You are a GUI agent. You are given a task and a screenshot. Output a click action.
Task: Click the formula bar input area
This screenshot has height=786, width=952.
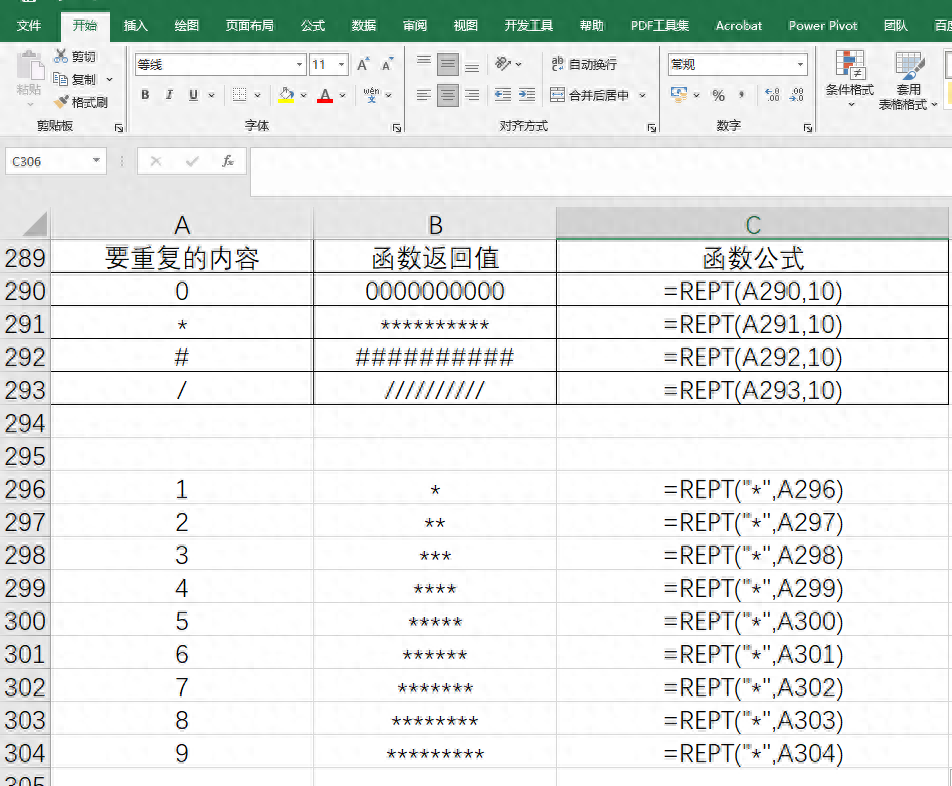[x=600, y=172]
